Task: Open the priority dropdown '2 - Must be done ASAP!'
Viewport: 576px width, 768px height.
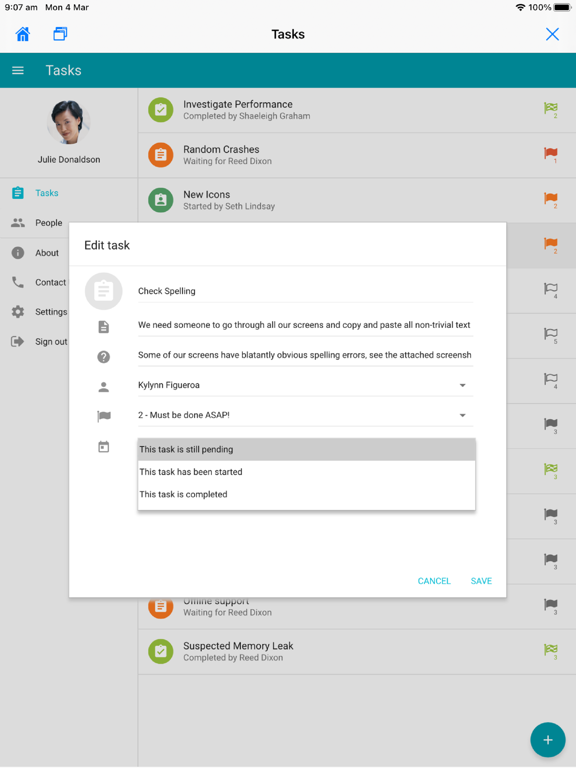Action: click(306, 415)
